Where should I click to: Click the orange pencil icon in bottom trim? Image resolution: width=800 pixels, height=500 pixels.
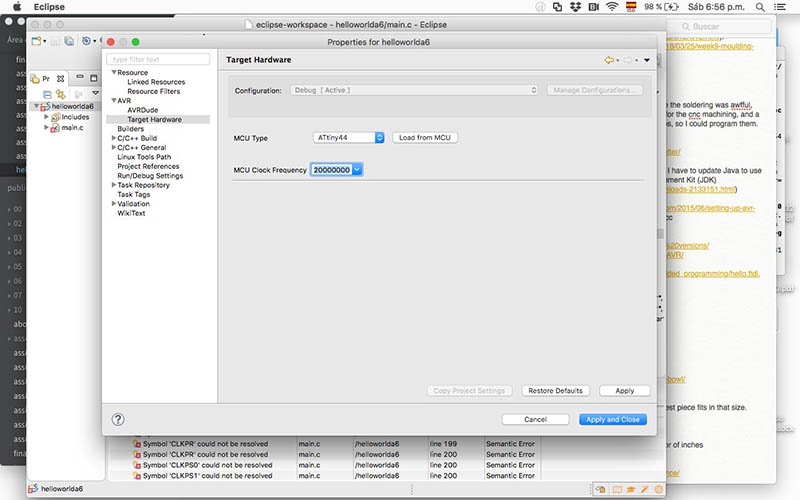pos(645,489)
